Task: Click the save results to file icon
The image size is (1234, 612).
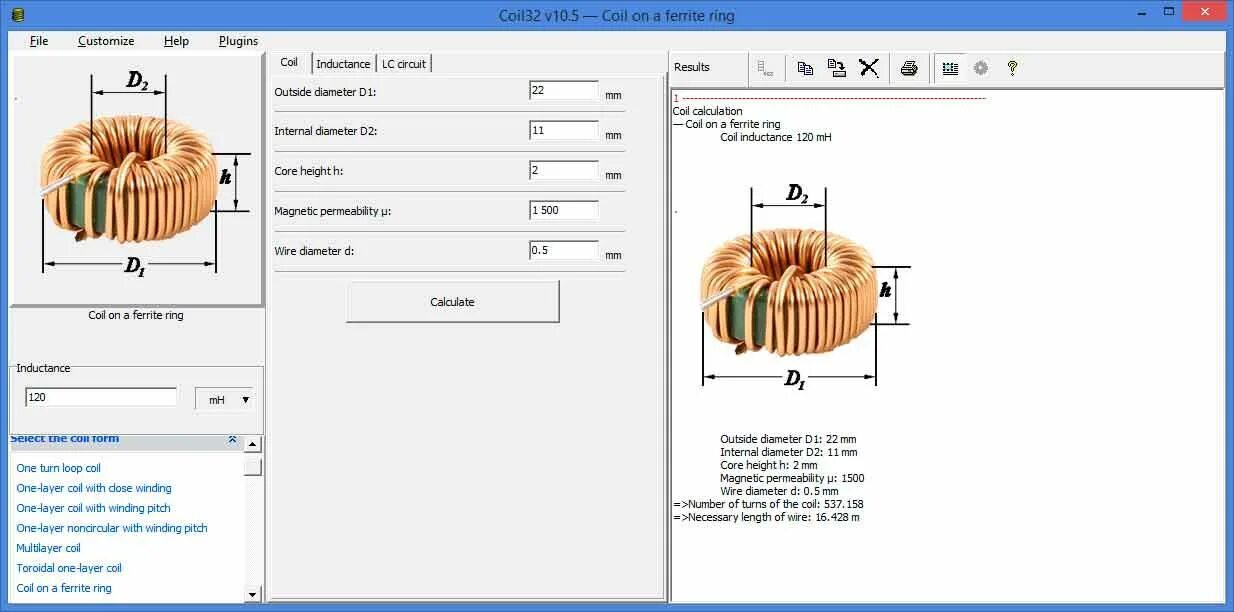Action: [837, 68]
